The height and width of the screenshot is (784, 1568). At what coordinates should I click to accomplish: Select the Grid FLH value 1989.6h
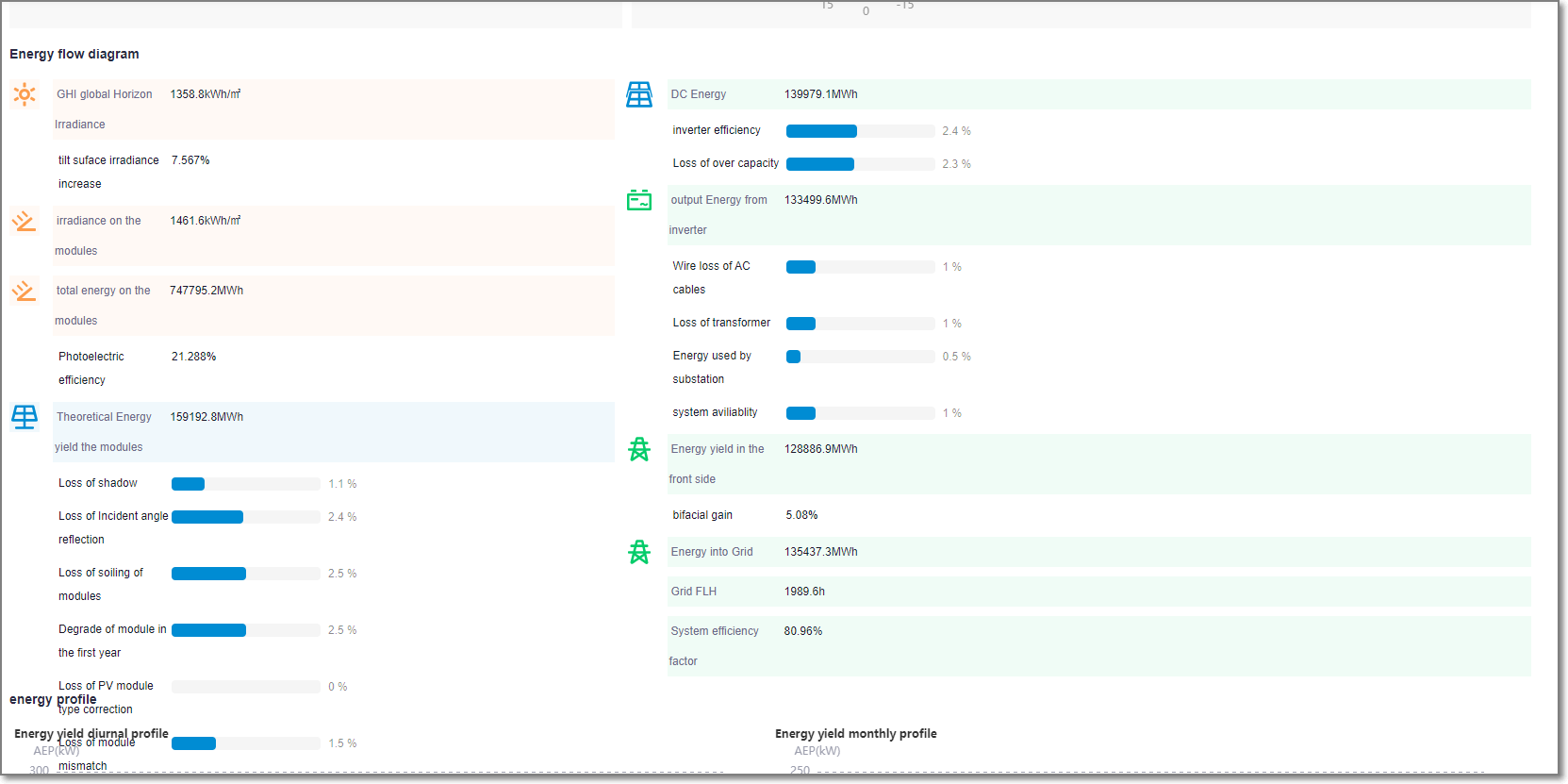coord(805,592)
